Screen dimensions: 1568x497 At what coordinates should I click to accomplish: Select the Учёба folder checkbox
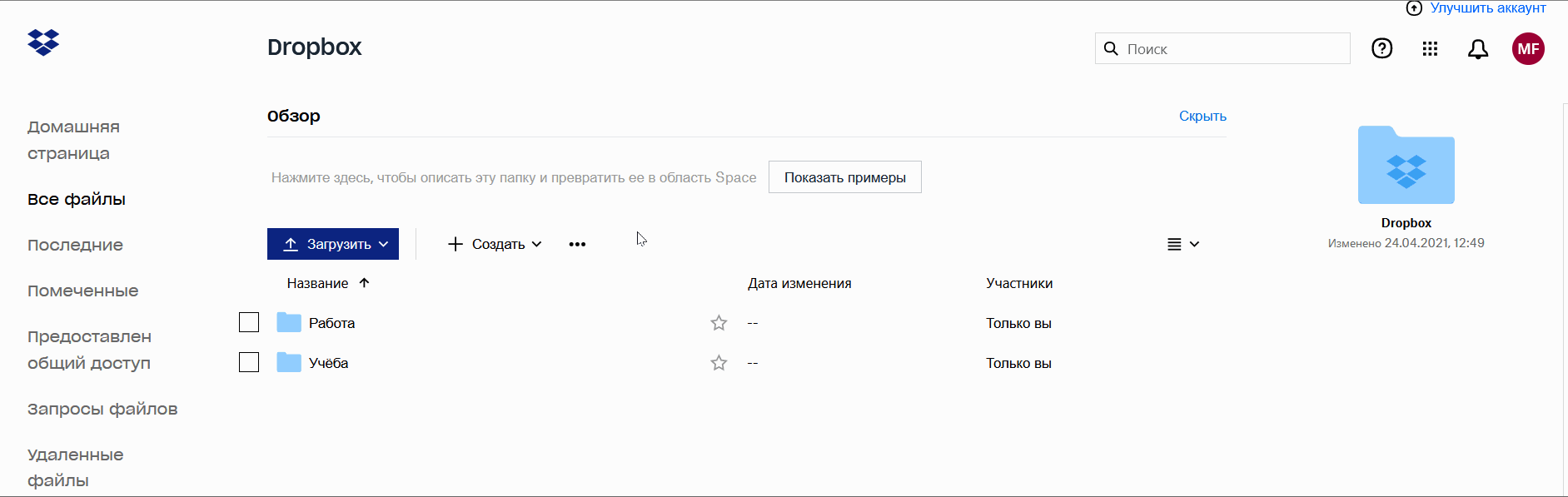point(249,362)
